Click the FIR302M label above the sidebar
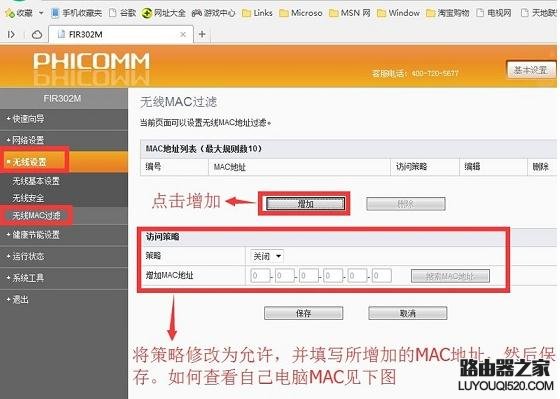The image size is (560, 399). pyautogui.click(x=62, y=98)
